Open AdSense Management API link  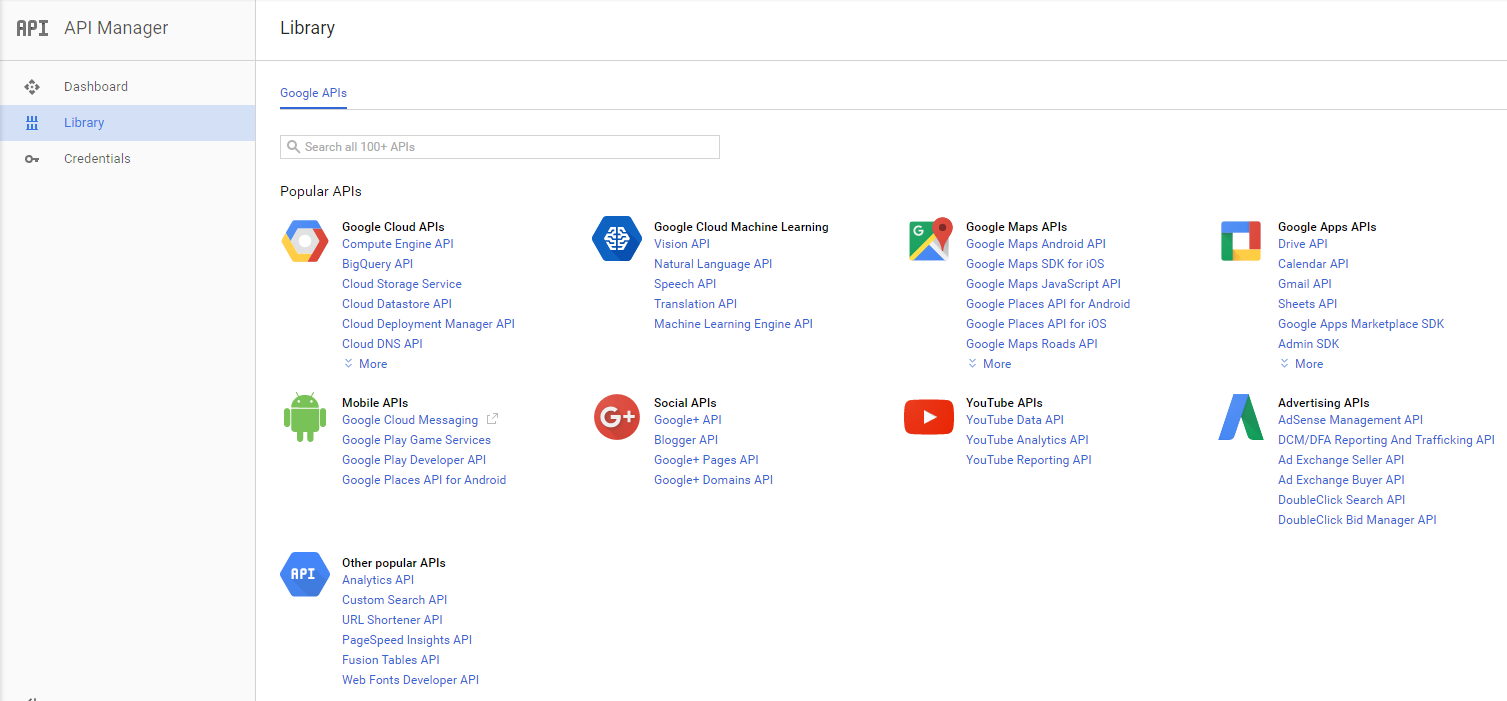coord(1350,420)
